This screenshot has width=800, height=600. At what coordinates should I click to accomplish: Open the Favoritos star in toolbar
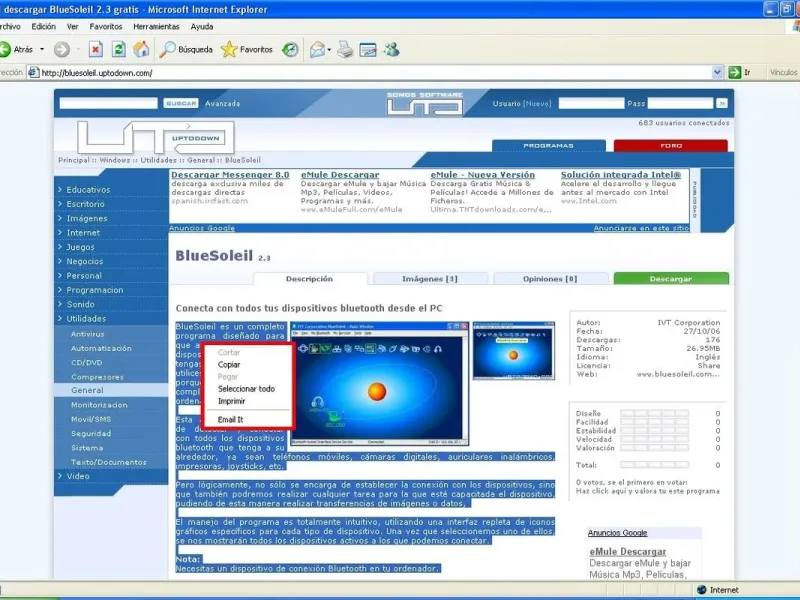[247, 49]
